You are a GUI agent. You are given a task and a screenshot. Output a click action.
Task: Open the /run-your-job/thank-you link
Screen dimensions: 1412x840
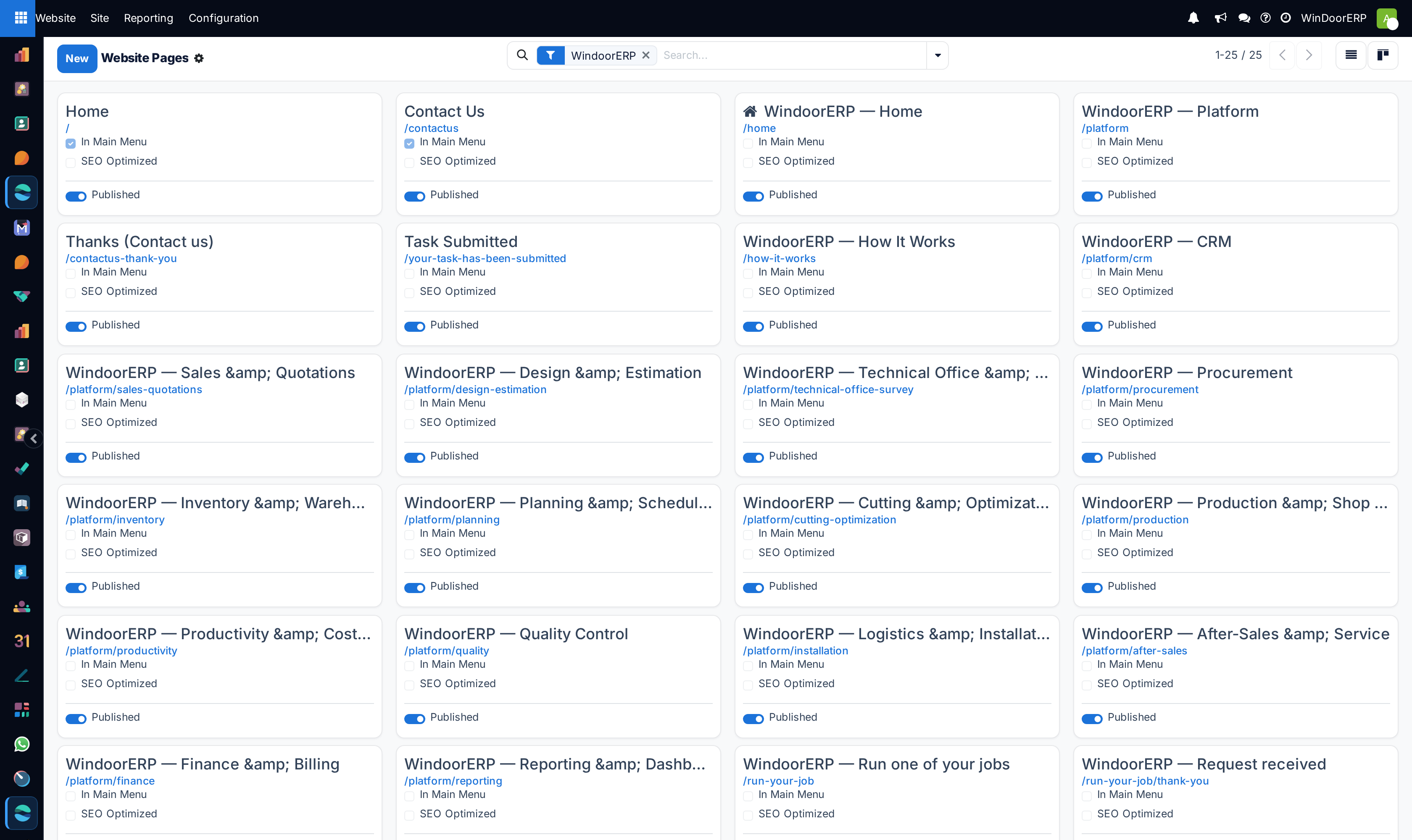[1145, 780]
